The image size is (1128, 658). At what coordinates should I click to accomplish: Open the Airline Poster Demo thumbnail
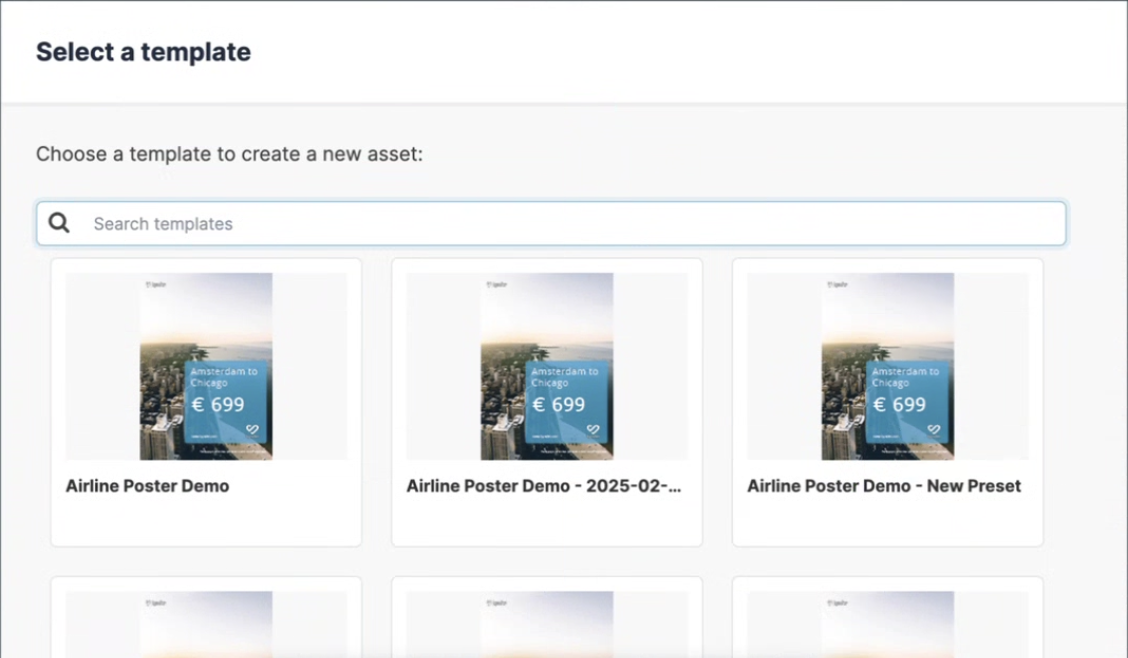click(206, 366)
